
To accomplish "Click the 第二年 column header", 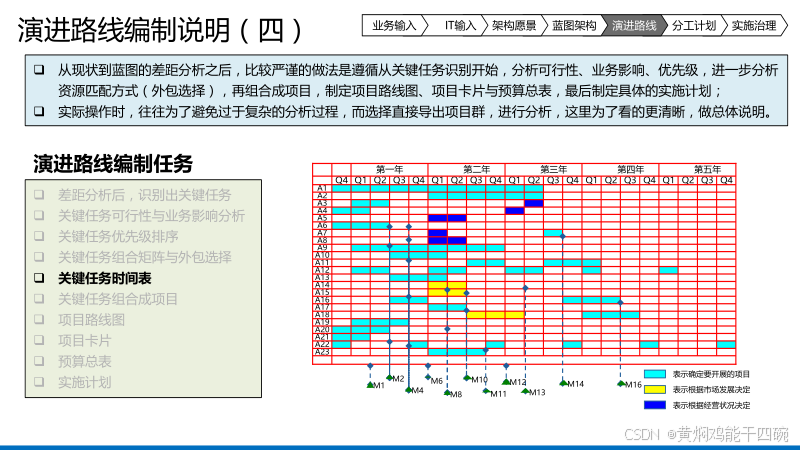I will click(476, 169).
